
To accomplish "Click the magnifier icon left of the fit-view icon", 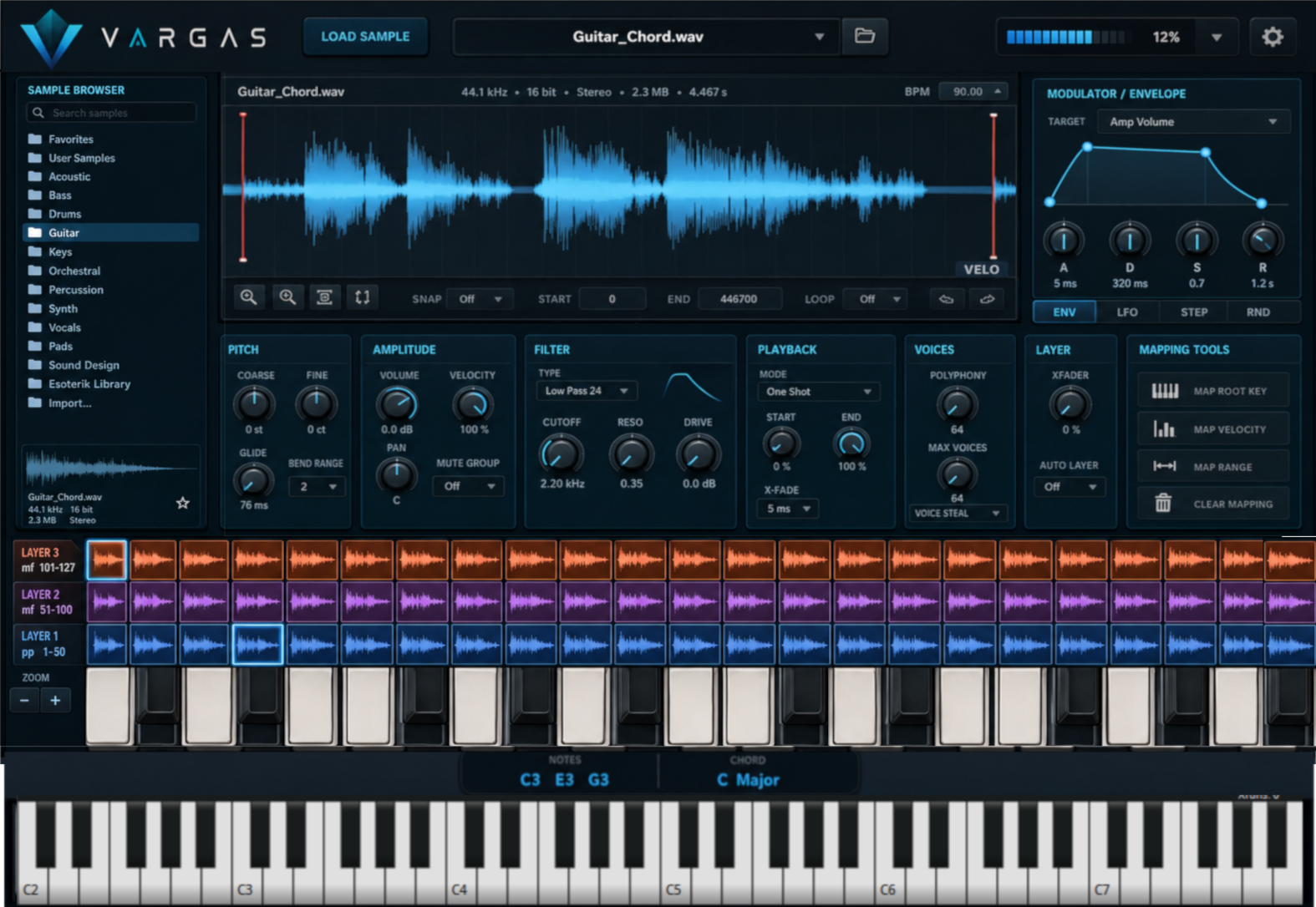I will click(x=287, y=297).
